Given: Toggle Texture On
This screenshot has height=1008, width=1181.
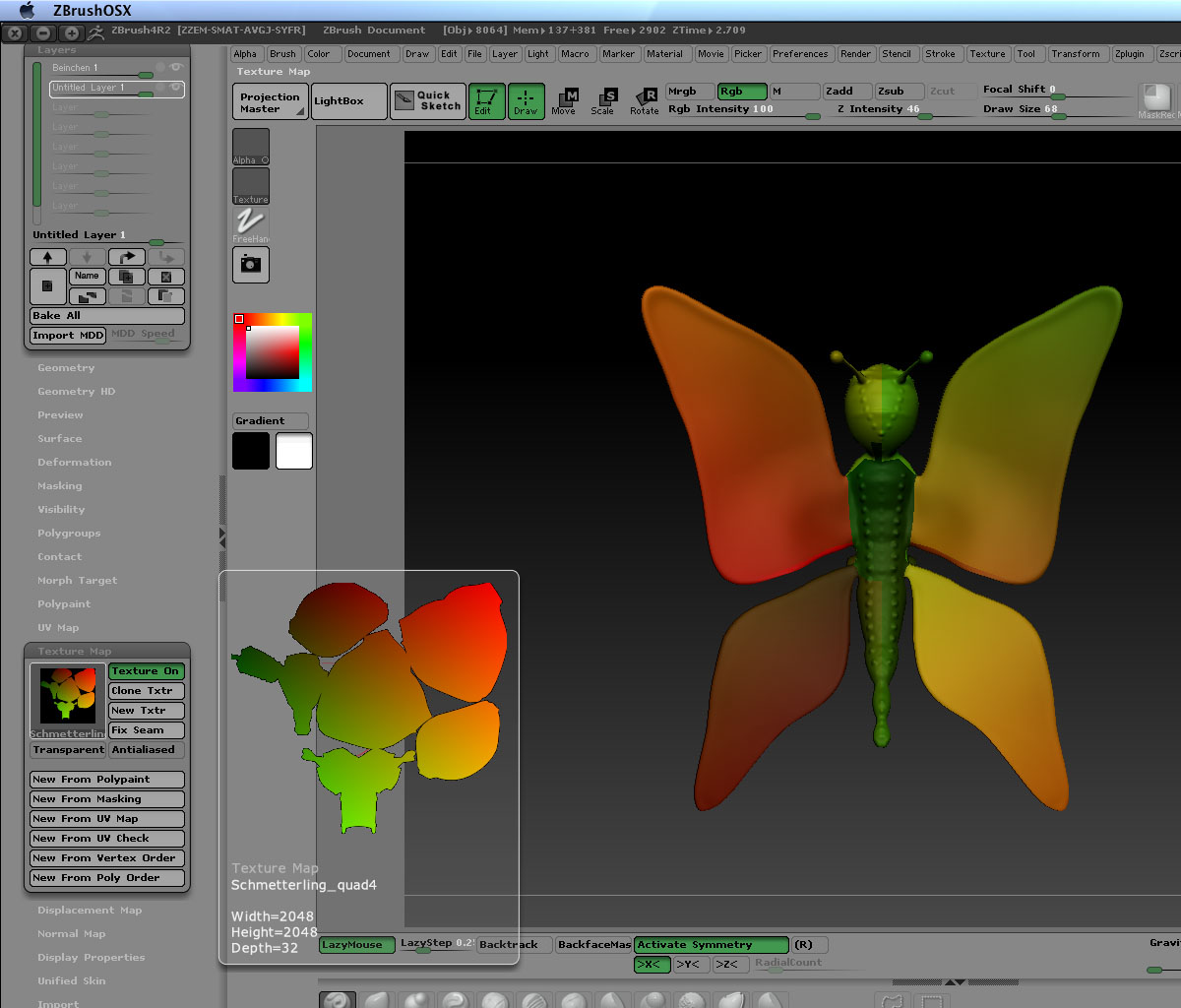Looking at the screenshot, I should pos(146,671).
